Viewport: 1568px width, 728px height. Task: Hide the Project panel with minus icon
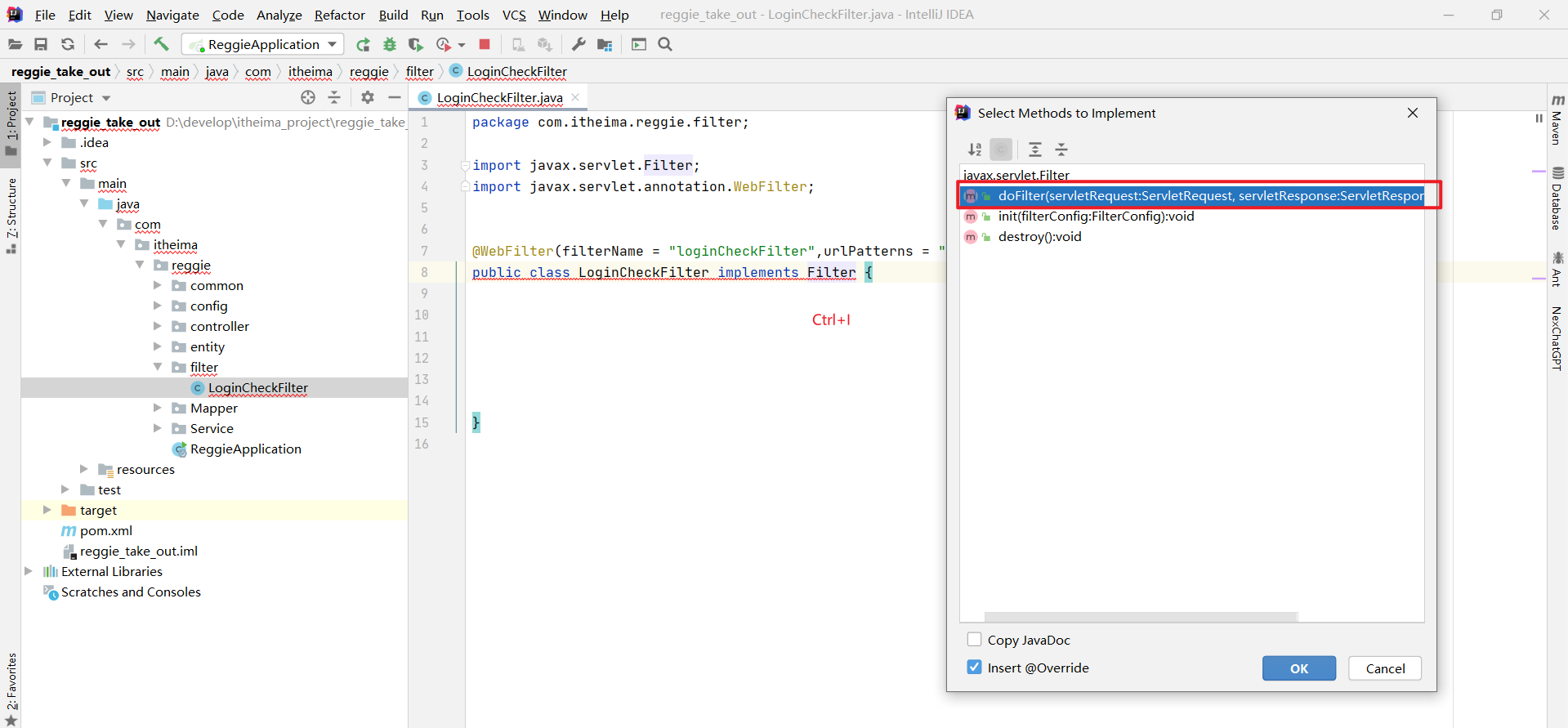pyautogui.click(x=395, y=97)
